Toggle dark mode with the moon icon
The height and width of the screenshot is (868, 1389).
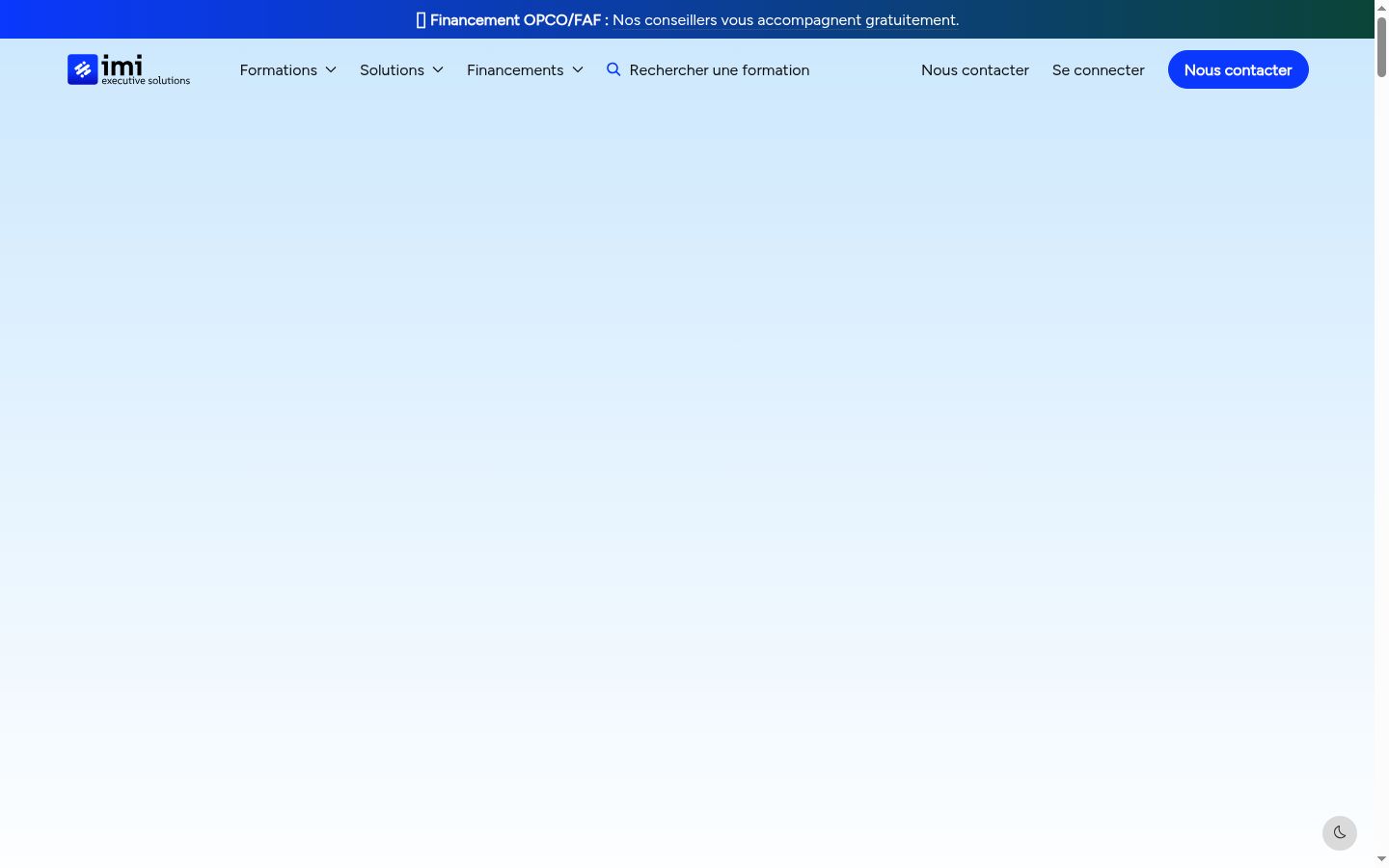click(1340, 833)
